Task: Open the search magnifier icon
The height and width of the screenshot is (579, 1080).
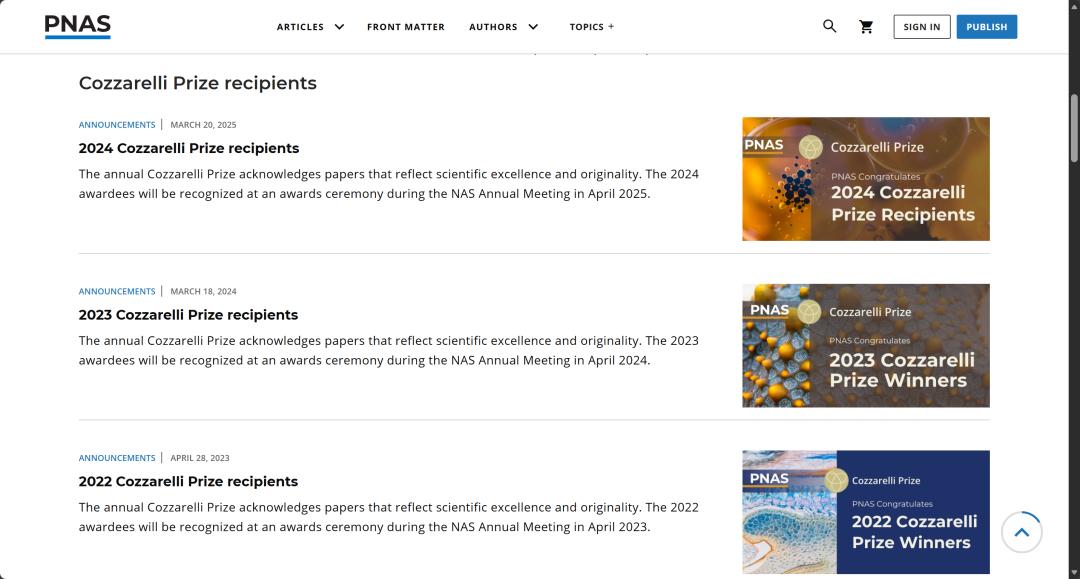Action: 829,26
